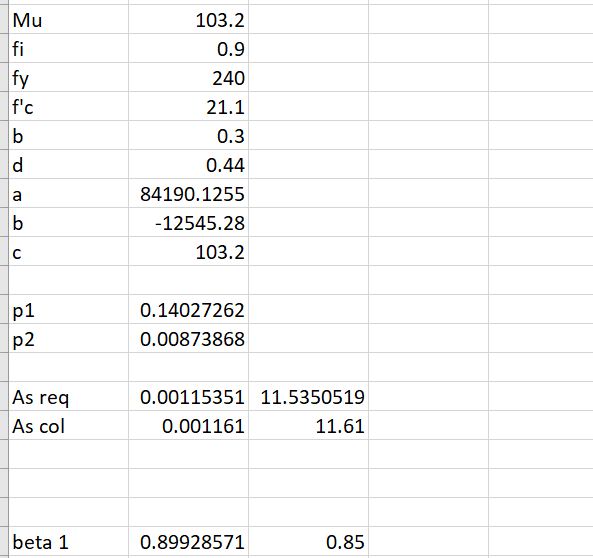Select the cell with 11.5350519

pyautogui.click(x=309, y=396)
